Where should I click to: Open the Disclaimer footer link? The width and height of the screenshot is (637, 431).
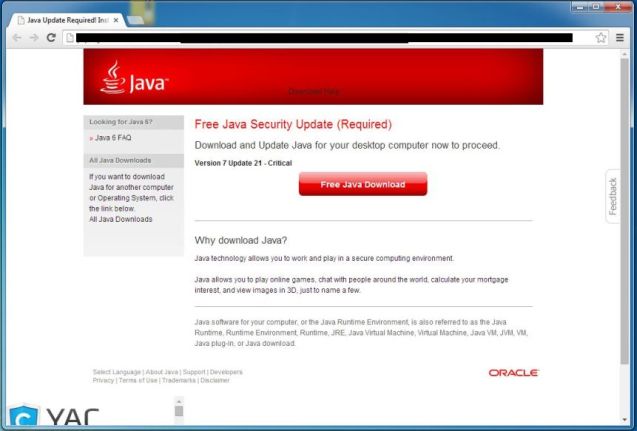tap(215, 381)
